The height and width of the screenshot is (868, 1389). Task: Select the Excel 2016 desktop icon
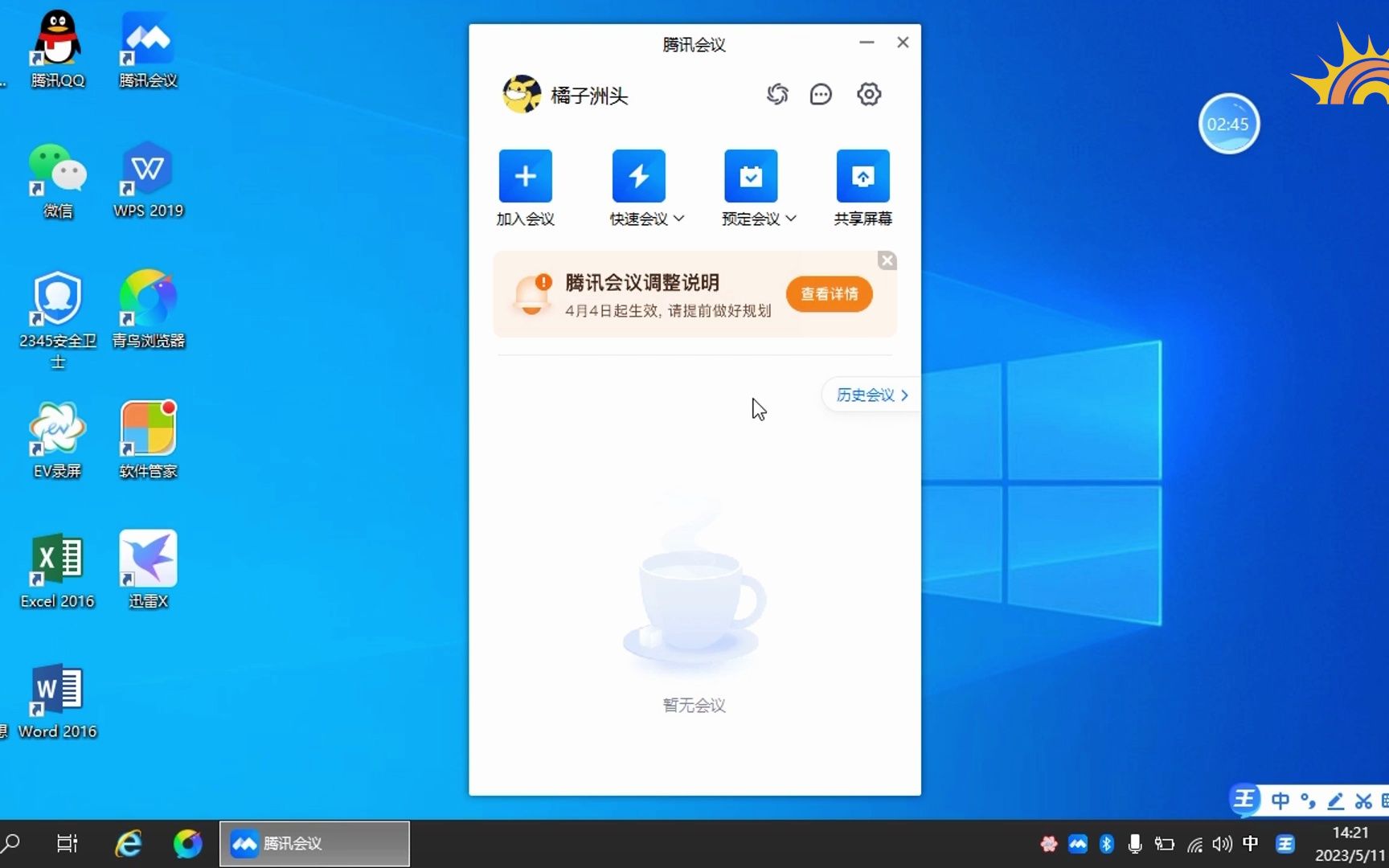57,571
